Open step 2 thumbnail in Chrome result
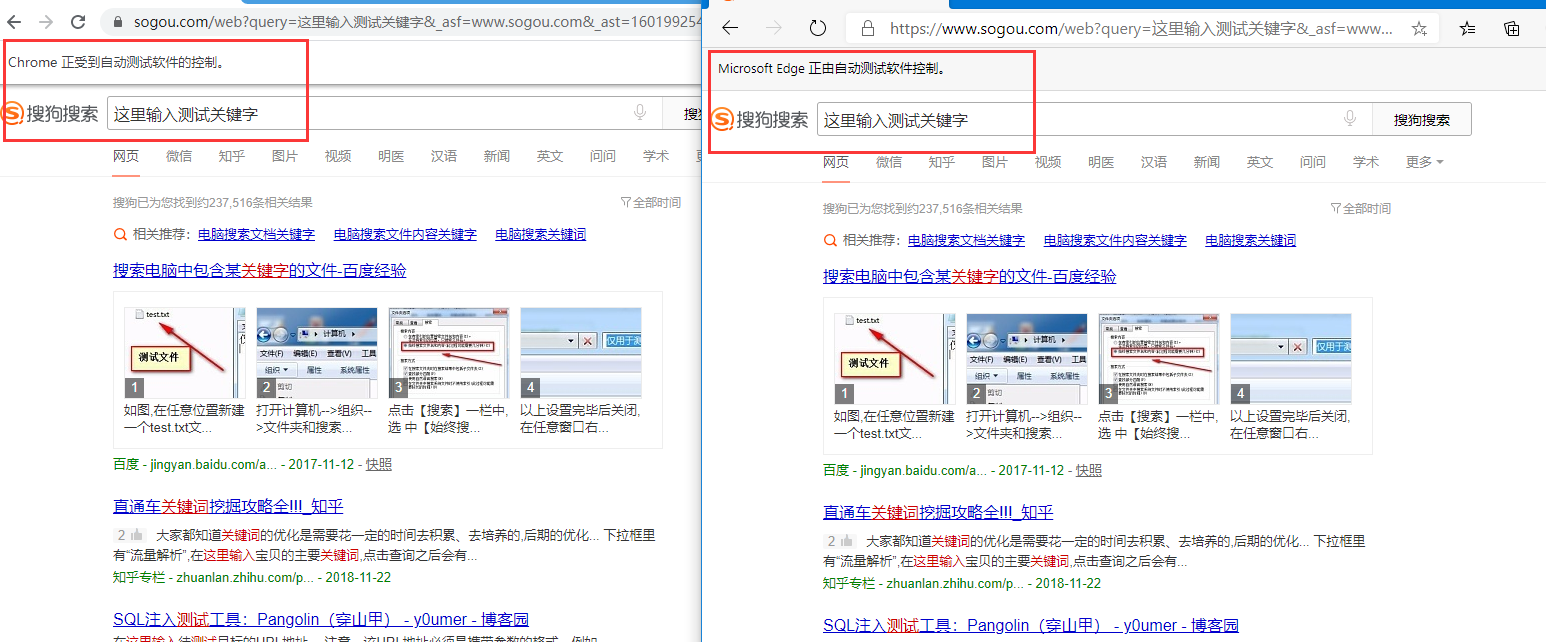The width and height of the screenshot is (1546, 642). 317,353
